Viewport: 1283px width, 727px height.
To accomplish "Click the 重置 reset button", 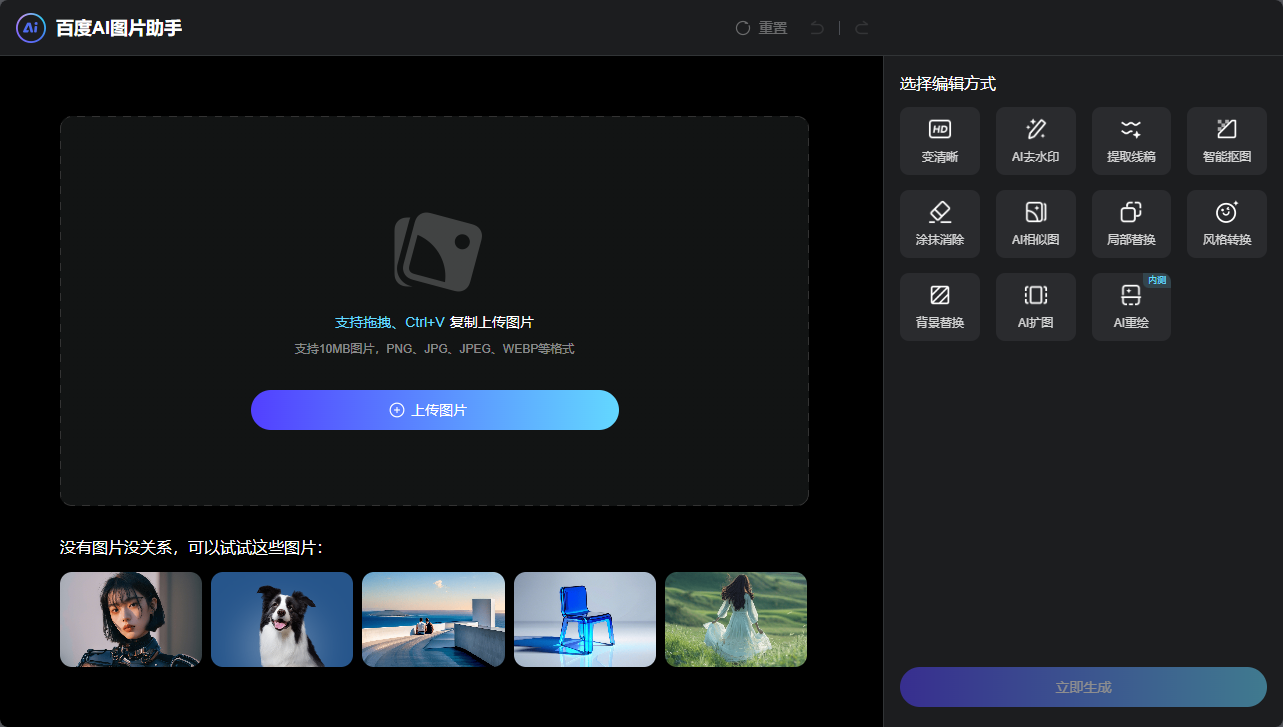I will coord(761,28).
